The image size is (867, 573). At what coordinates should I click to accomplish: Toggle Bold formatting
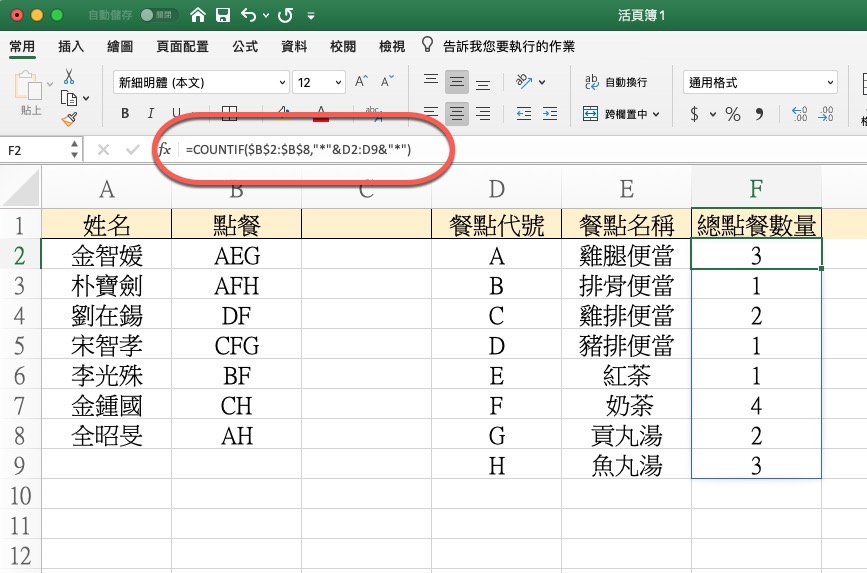click(125, 114)
